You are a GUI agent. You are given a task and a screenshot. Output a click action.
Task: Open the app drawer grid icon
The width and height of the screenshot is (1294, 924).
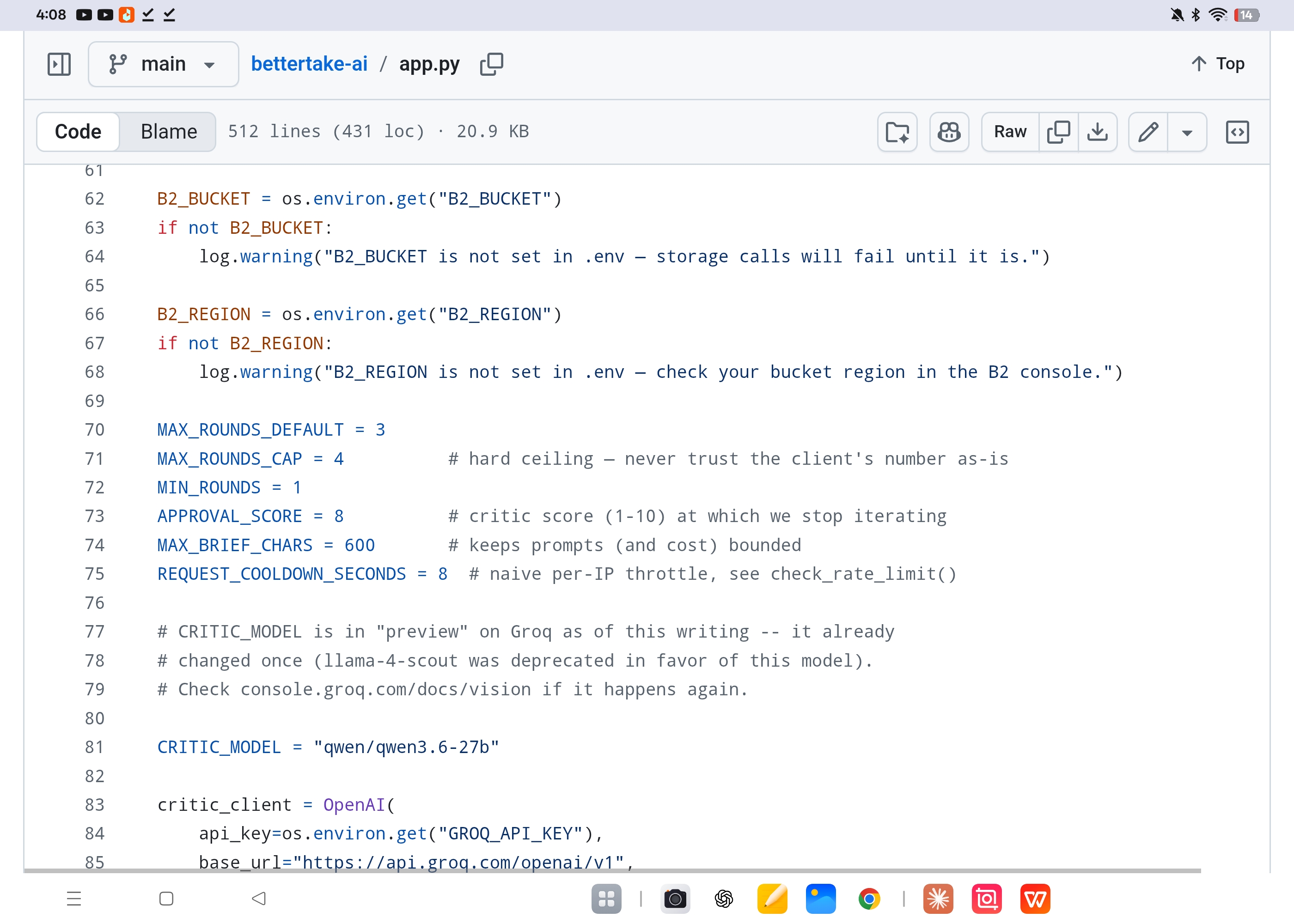click(607, 899)
